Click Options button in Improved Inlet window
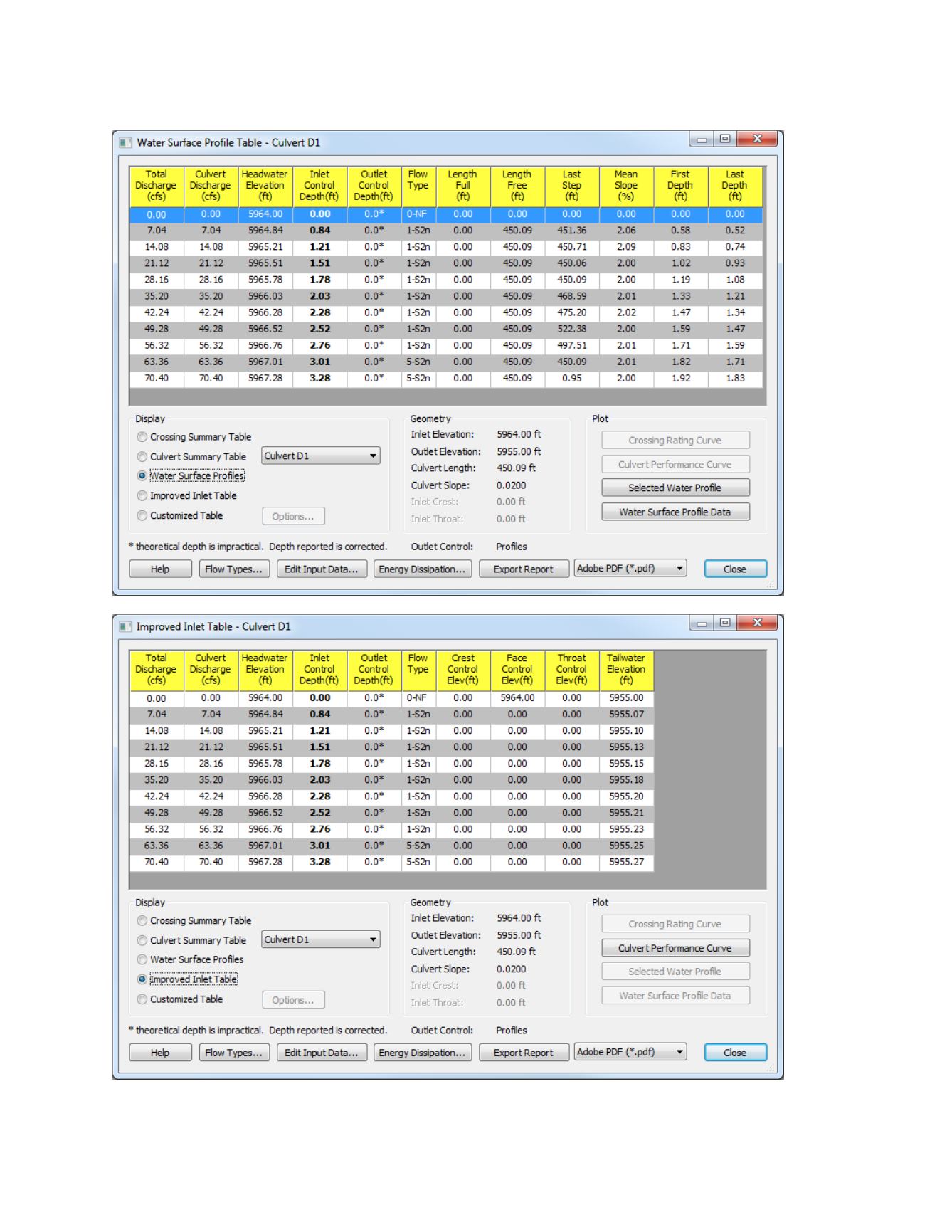The width and height of the screenshot is (952, 1232). tap(294, 1000)
